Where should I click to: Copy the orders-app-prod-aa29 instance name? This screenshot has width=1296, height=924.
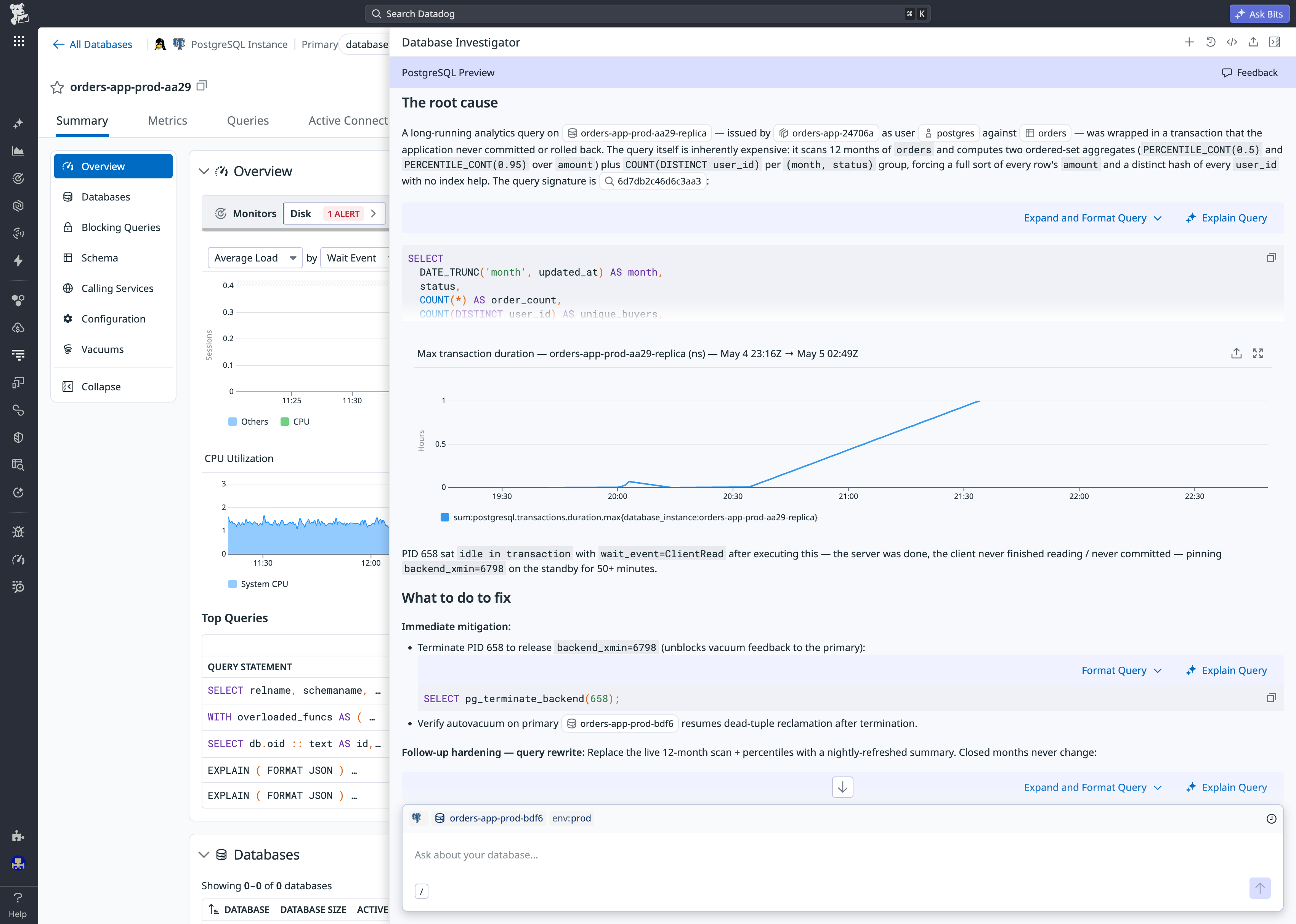[201, 86]
